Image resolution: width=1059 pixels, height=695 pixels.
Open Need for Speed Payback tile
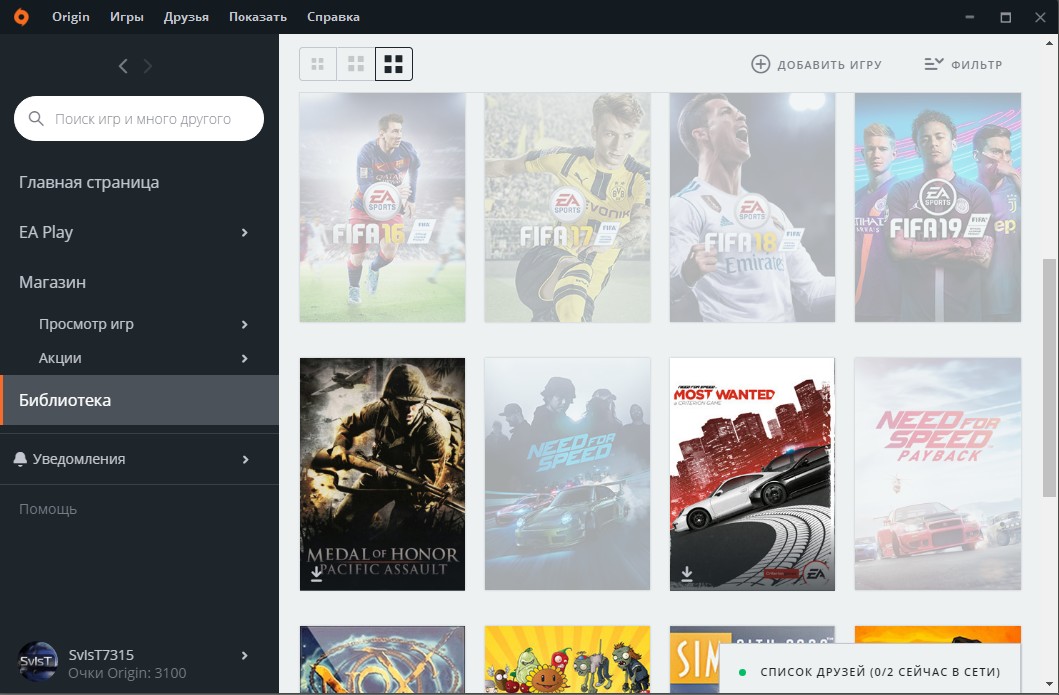[937, 474]
